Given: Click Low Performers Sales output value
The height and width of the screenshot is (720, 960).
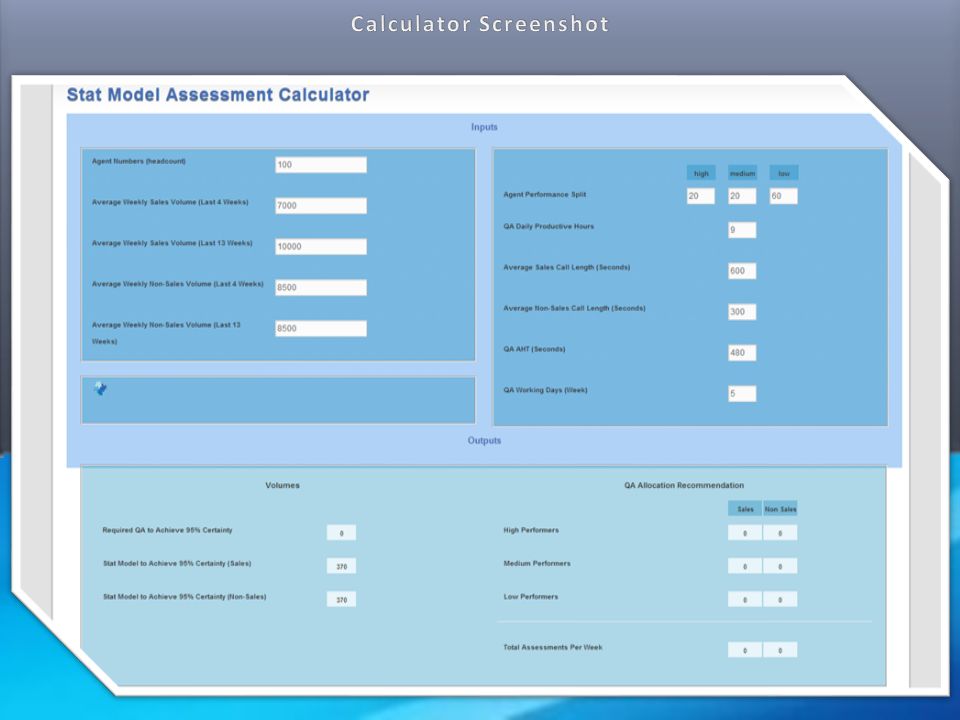Looking at the screenshot, I should [x=745, y=599].
